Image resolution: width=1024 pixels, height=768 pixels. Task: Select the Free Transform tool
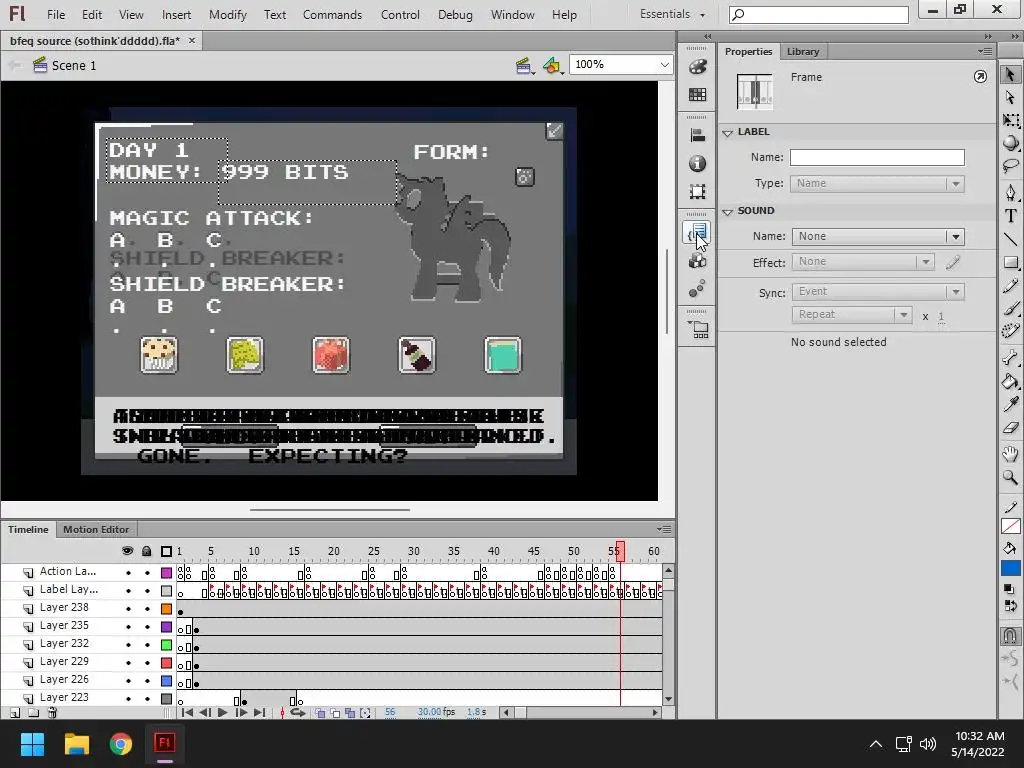pos(1010,120)
